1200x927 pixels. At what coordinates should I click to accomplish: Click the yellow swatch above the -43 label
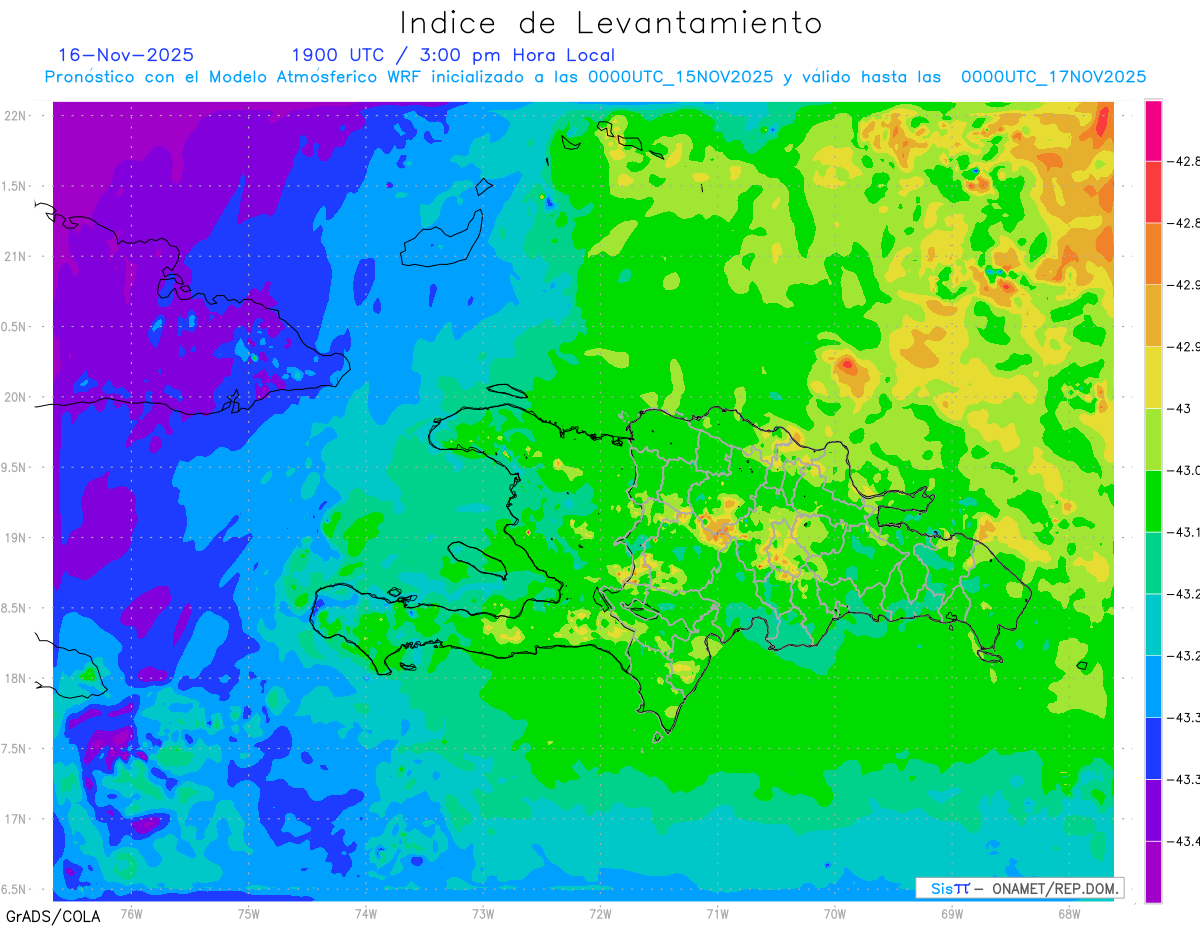click(1153, 377)
